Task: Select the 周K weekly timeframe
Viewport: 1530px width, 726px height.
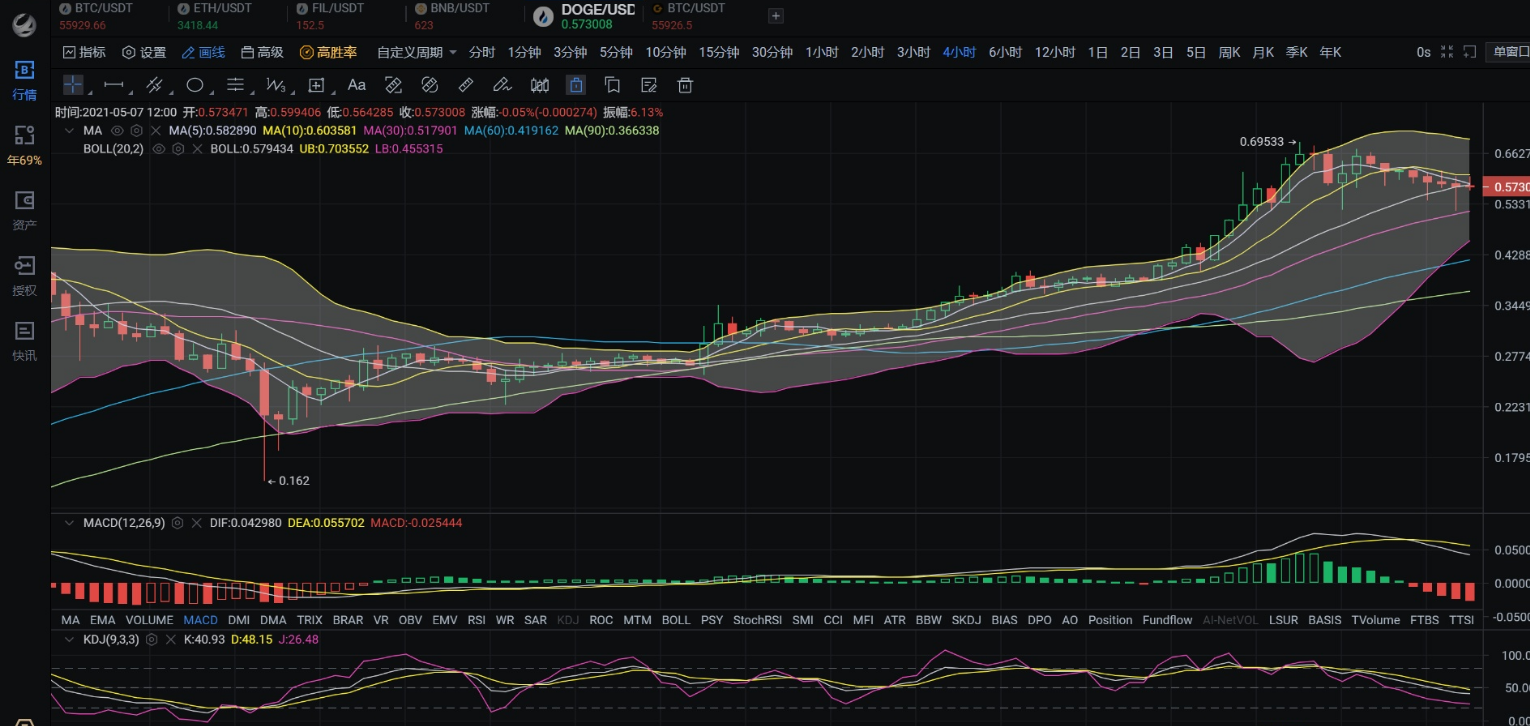Action: pos(1229,52)
